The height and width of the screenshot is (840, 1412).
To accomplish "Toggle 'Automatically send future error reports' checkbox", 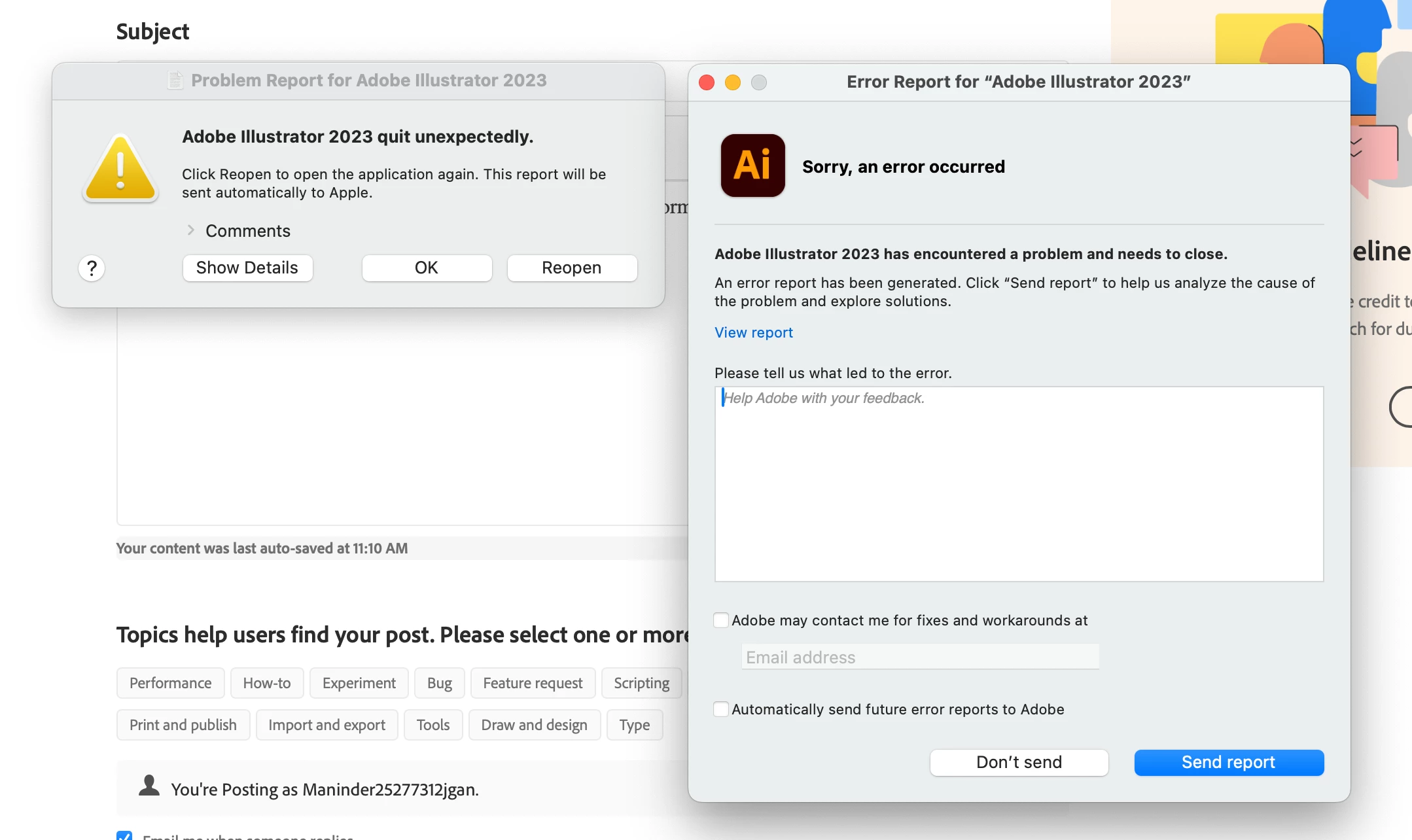I will [721, 709].
